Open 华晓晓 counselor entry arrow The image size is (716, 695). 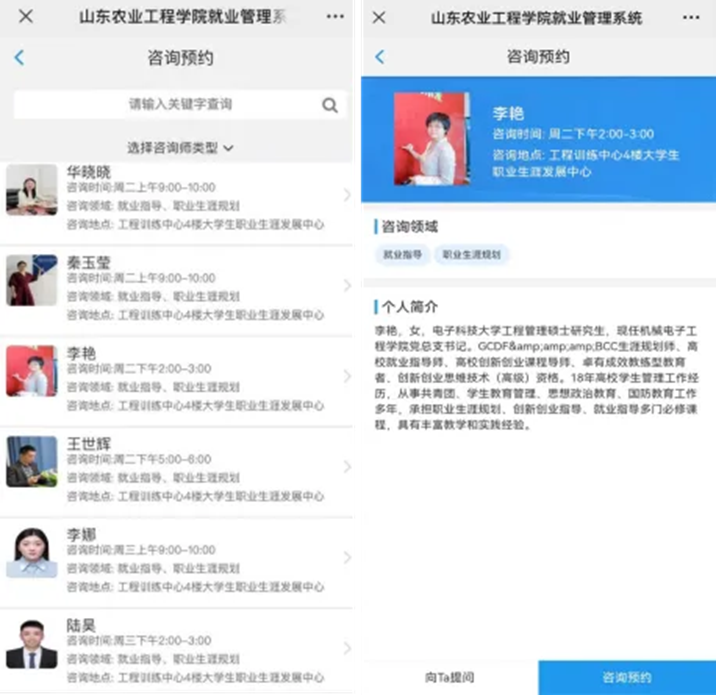346,196
